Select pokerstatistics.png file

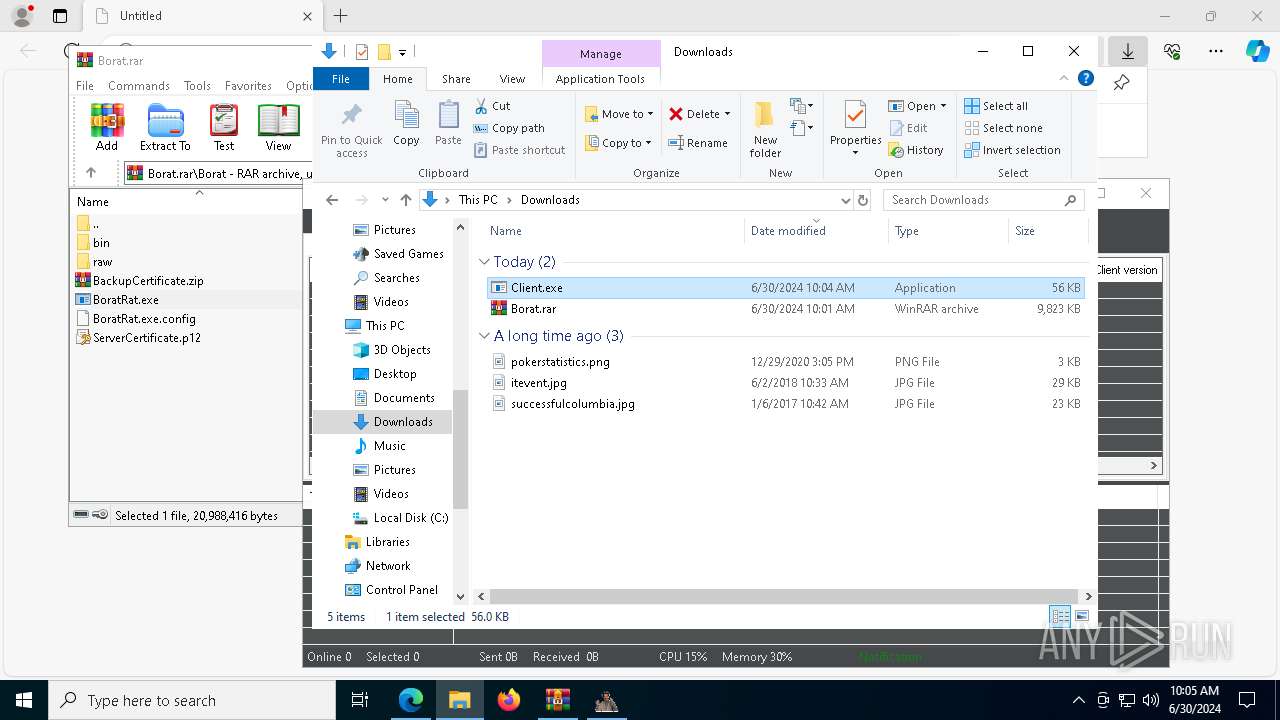tap(785, 362)
